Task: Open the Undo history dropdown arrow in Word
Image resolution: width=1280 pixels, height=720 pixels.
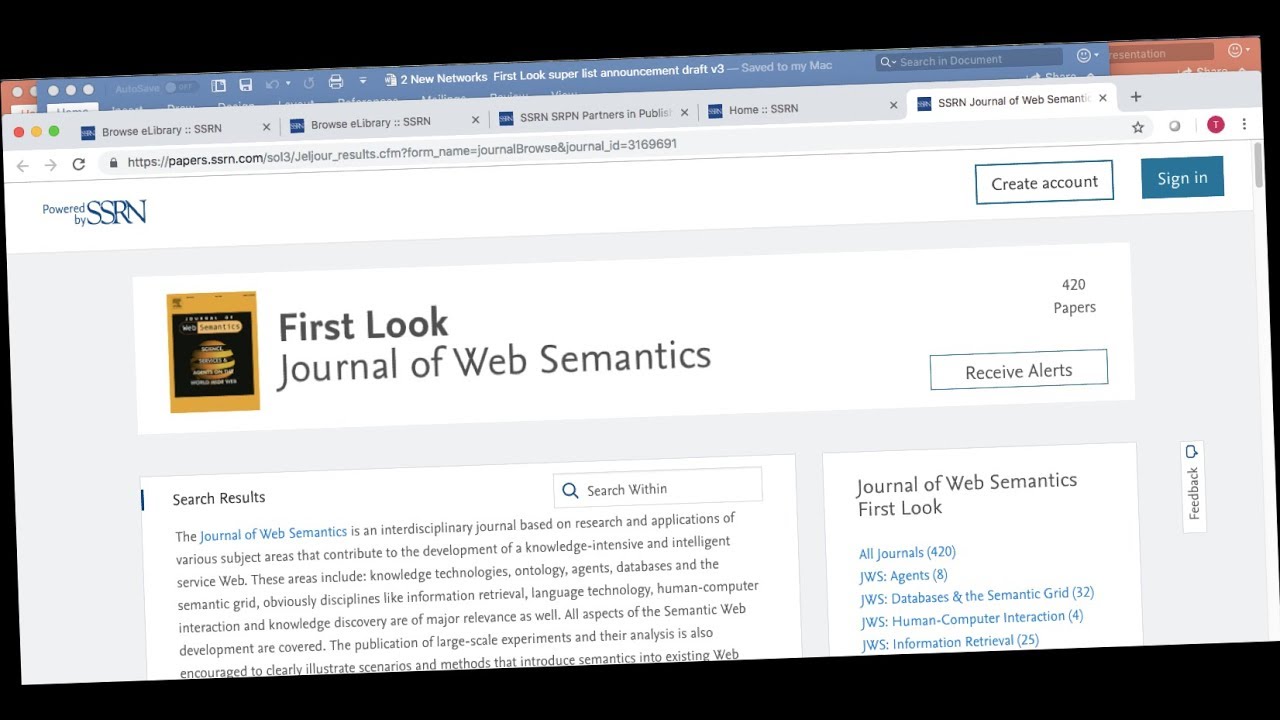Action: coord(288,84)
